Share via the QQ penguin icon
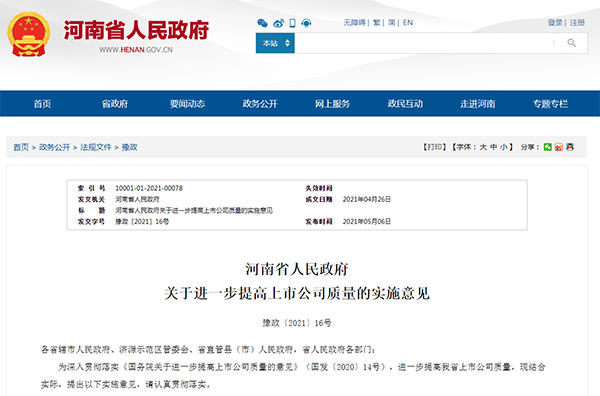The image size is (600, 396). click(x=570, y=147)
